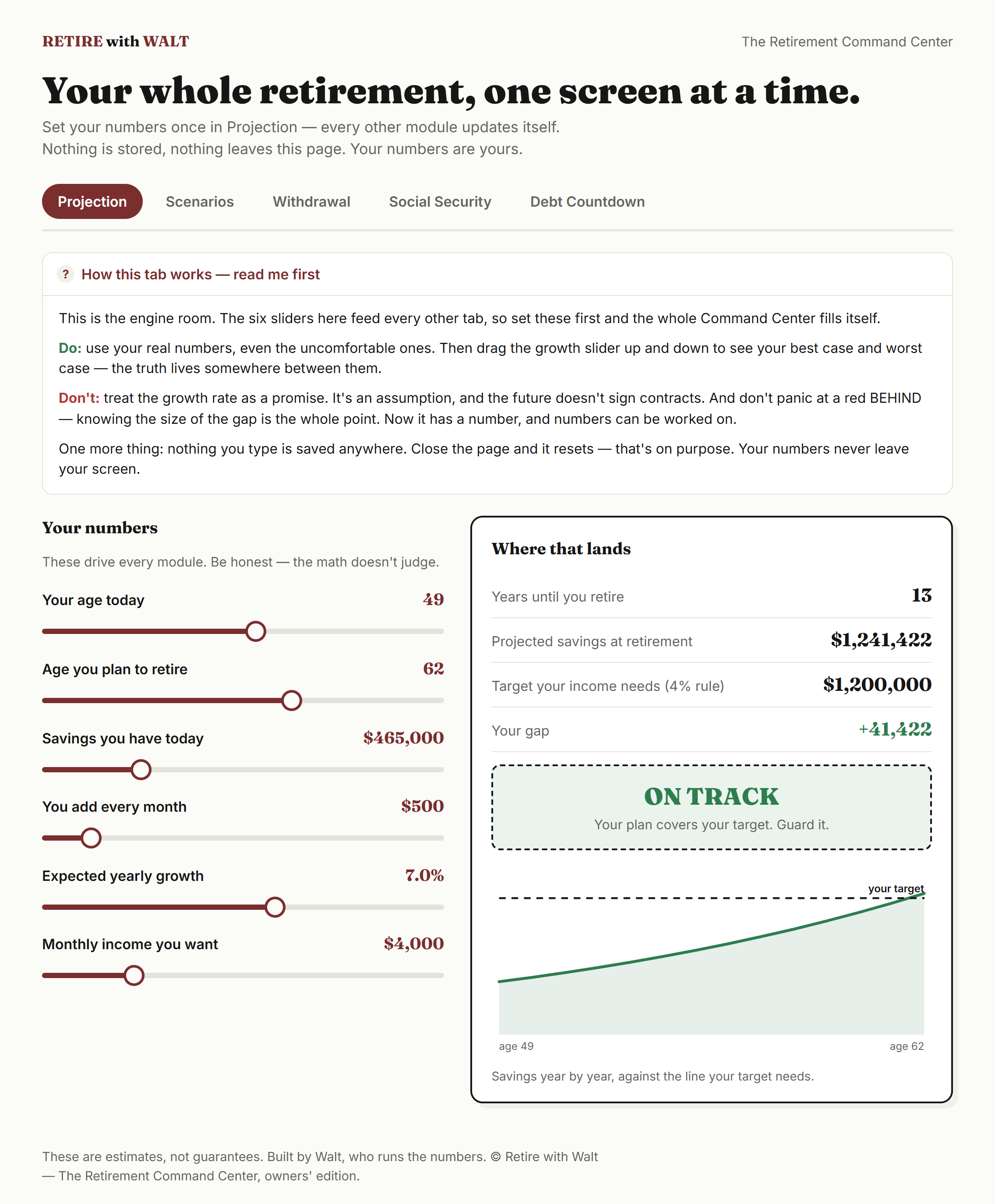This screenshot has width=995, height=1204.
Task: Click the 'Savings you have today' slider handle
Action: (141, 770)
